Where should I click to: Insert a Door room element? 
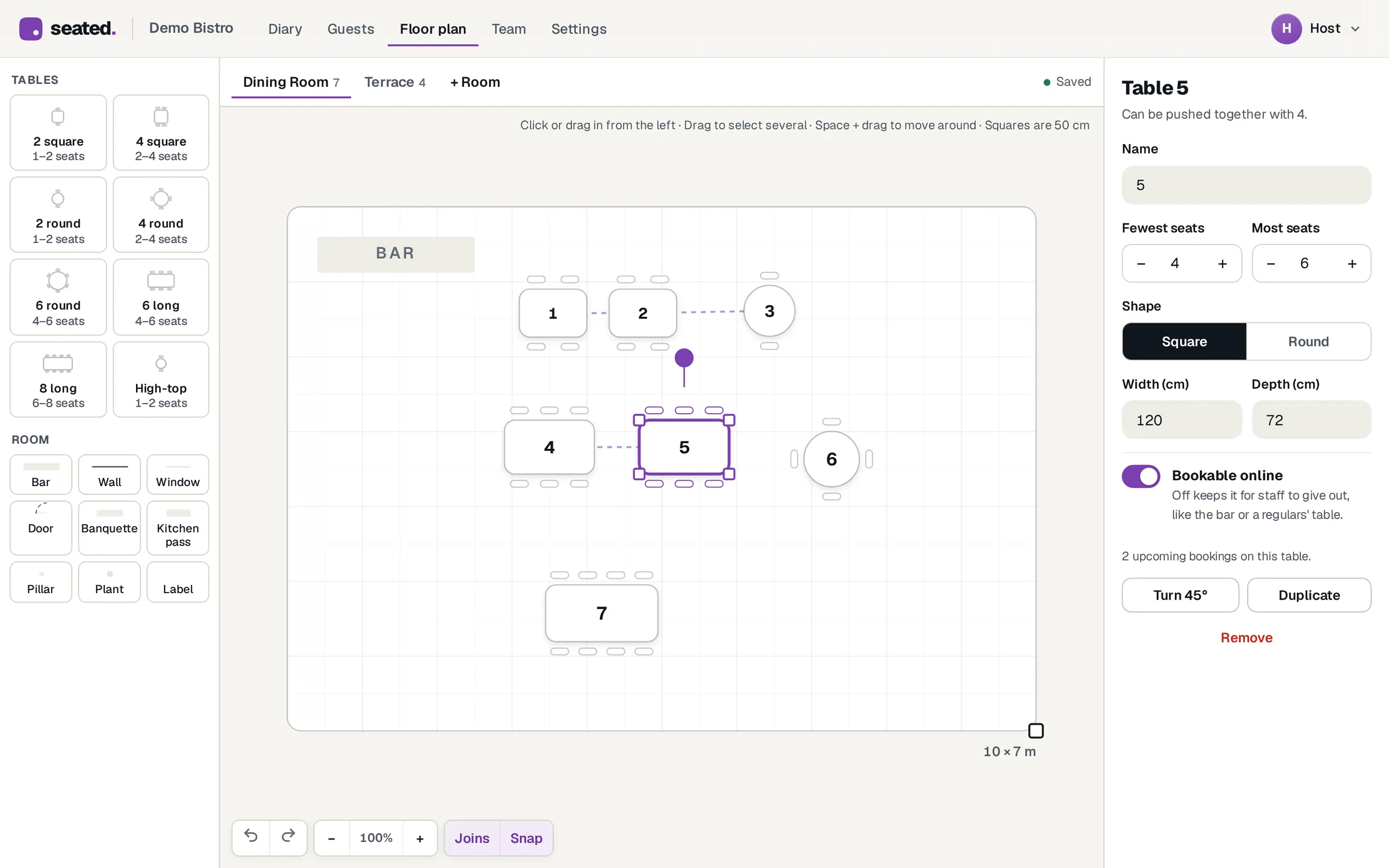[41, 528]
